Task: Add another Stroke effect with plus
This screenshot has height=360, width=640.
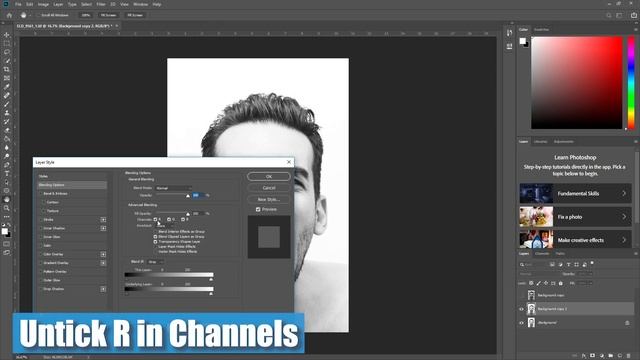Action: [103, 220]
